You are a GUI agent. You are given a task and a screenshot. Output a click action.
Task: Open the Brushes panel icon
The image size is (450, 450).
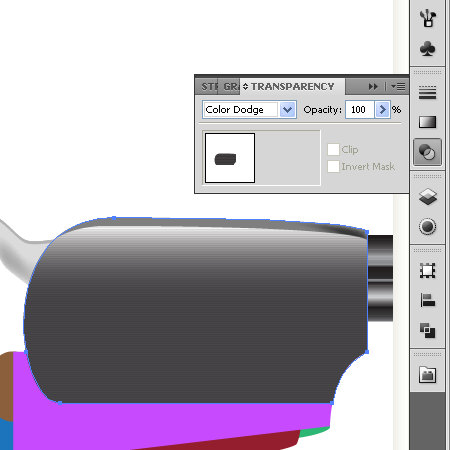tap(427, 18)
